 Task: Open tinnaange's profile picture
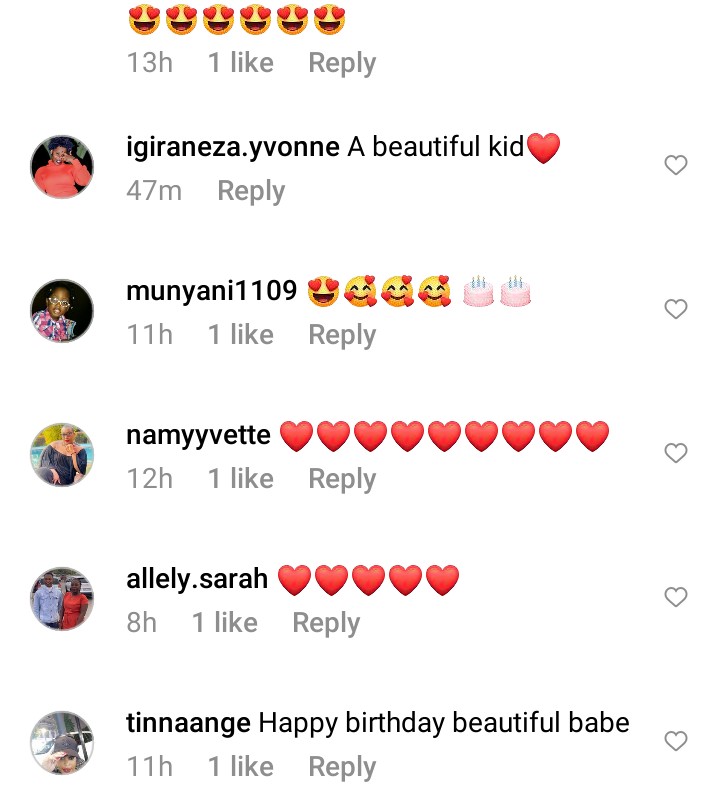coord(62,742)
